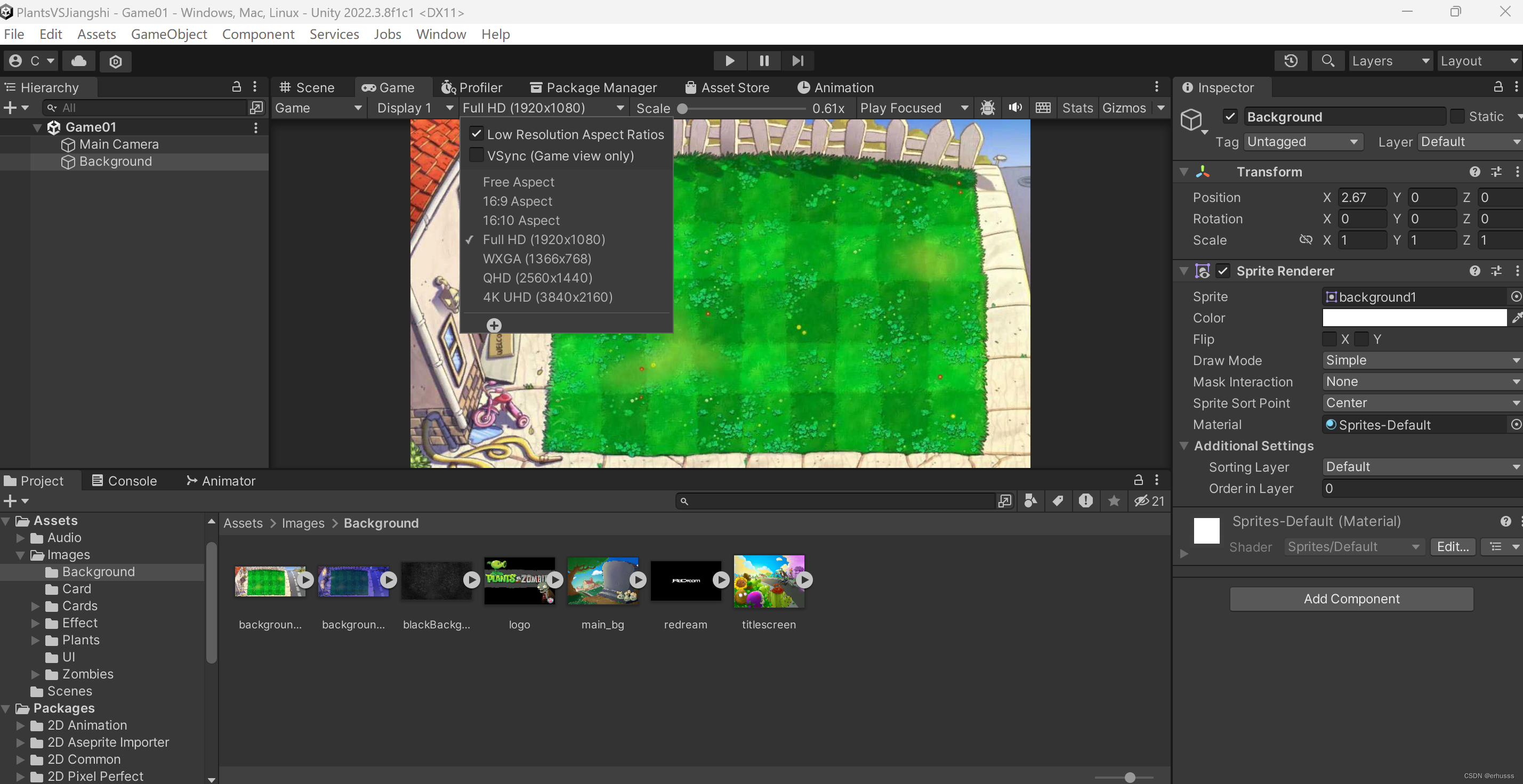Viewport: 1523px width, 784px height.
Task: Click the bug icon for frame debugger
Action: point(987,108)
